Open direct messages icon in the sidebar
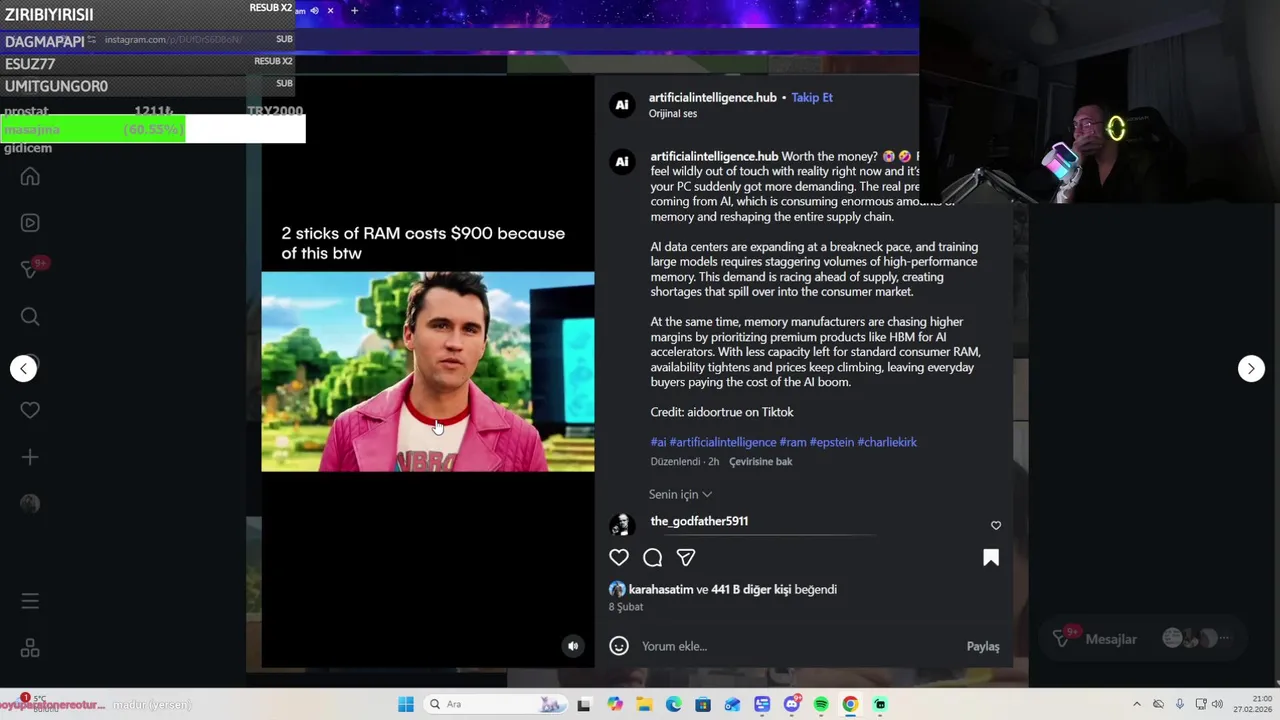1280x720 pixels. point(30,270)
